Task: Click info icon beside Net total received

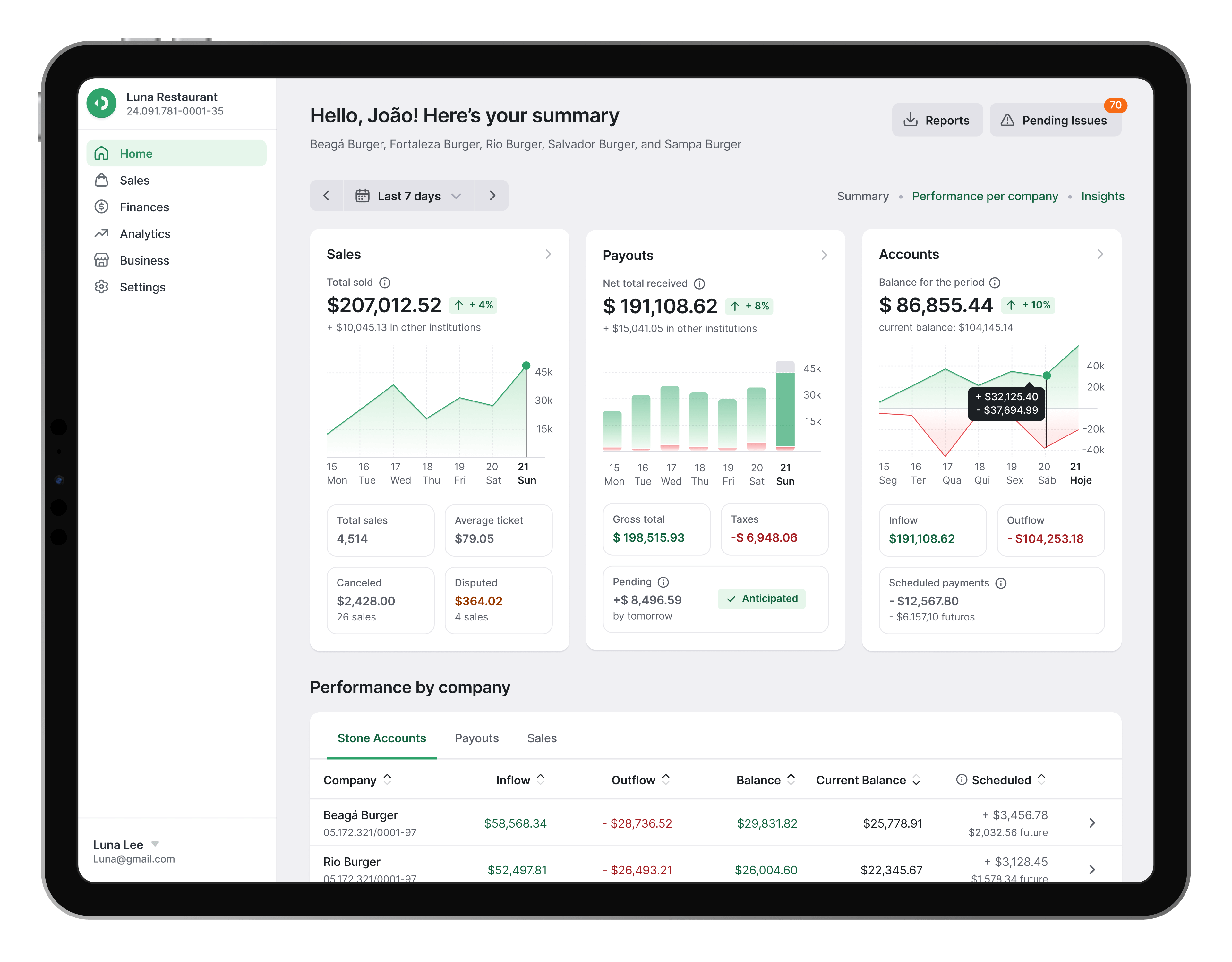Action: point(699,284)
